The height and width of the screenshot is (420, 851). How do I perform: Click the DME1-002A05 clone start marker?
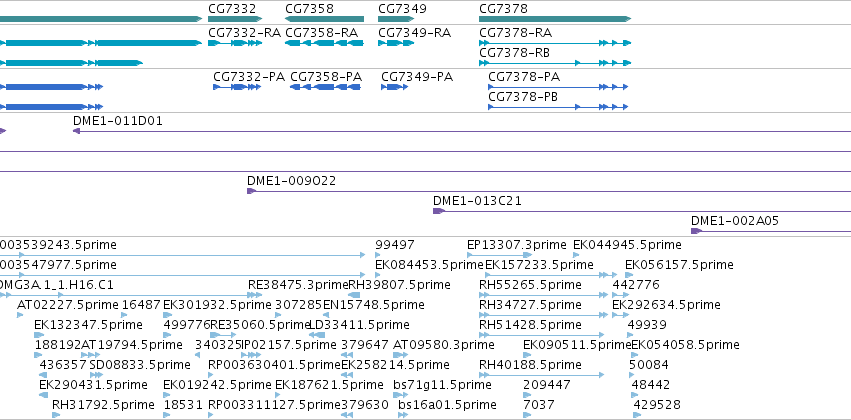[x=696, y=231]
